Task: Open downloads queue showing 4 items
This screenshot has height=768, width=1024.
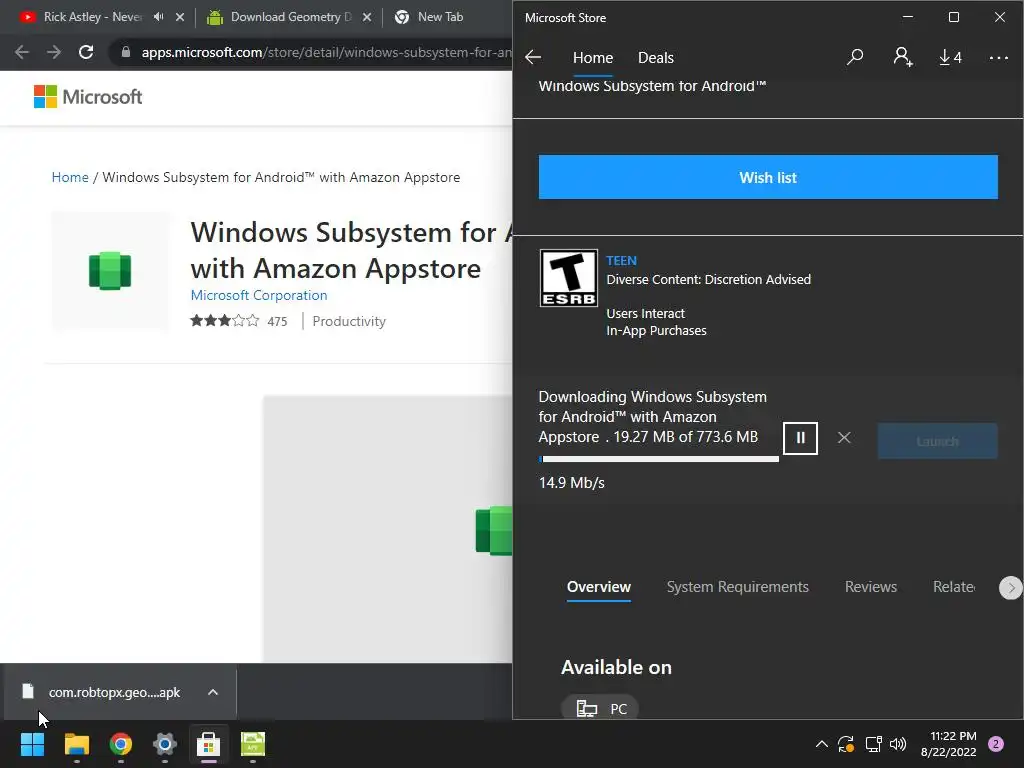Action: click(950, 57)
